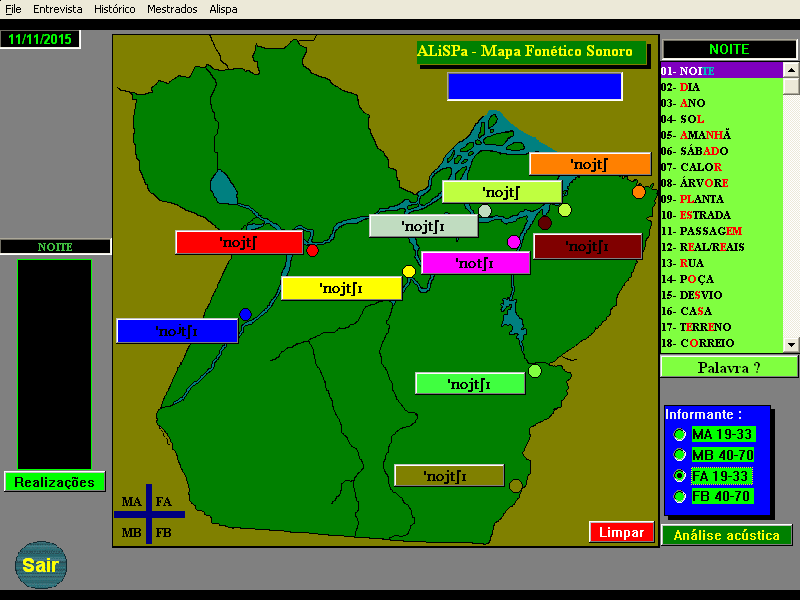Click the red map marker dot
Image resolution: width=800 pixels, height=600 pixels.
coord(312,250)
